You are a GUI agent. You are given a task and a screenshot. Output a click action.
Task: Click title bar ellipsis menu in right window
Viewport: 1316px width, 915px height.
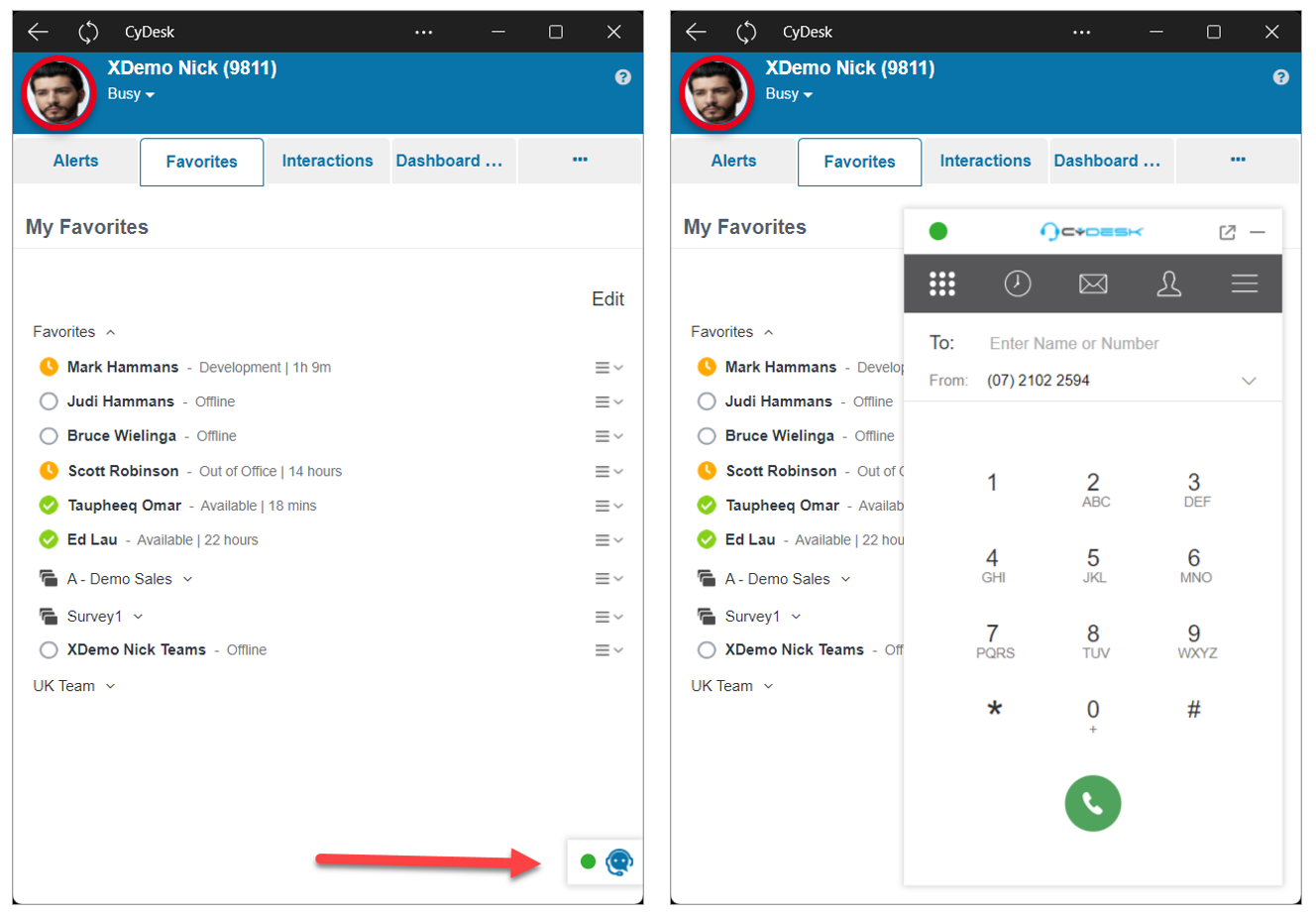click(1082, 32)
